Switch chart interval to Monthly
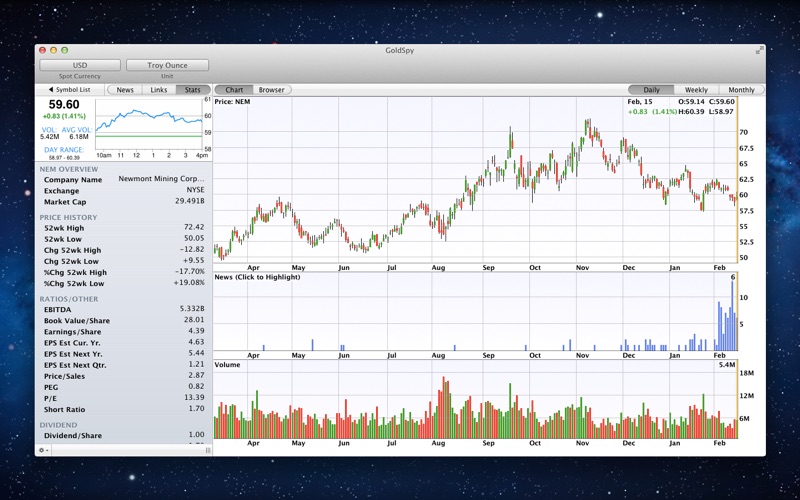The width and height of the screenshot is (800, 500). point(741,90)
